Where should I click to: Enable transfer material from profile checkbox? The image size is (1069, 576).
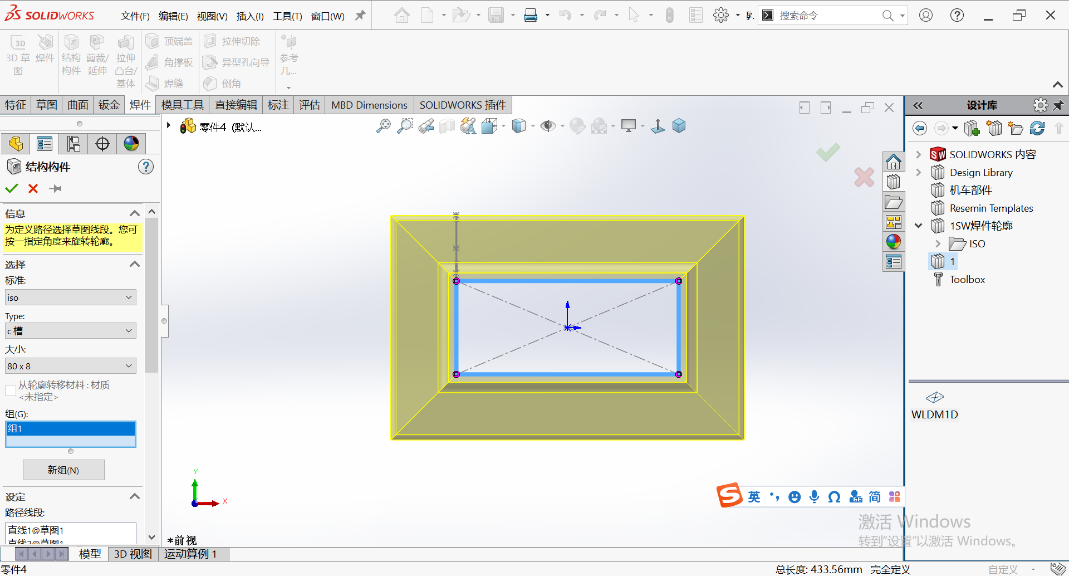click(x=10, y=390)
